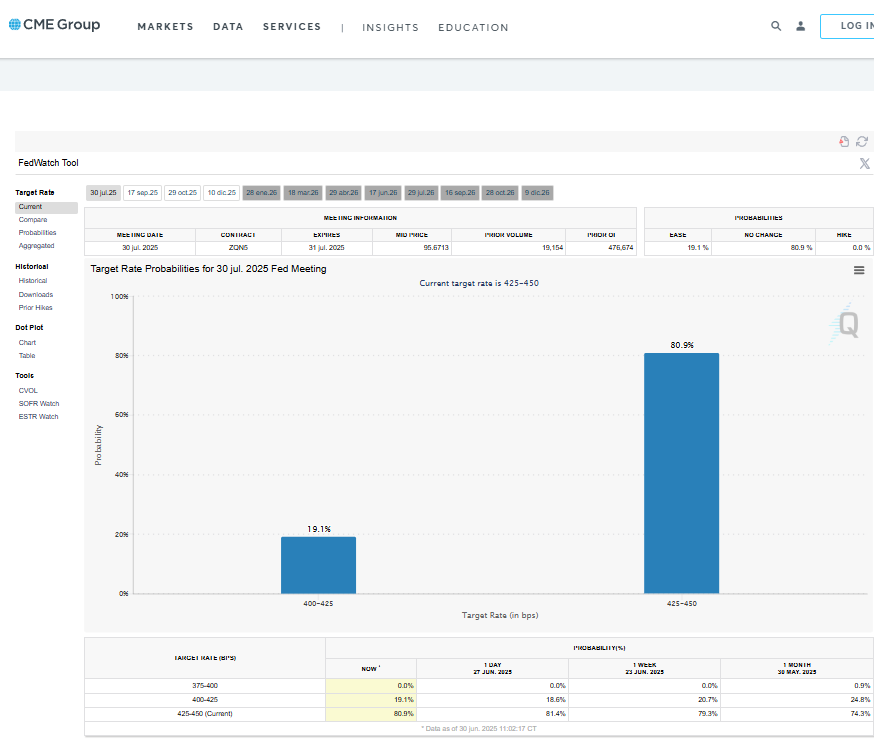
Task: Click the 476,674 prior OI cell
Action: click(x=601, y=248)
